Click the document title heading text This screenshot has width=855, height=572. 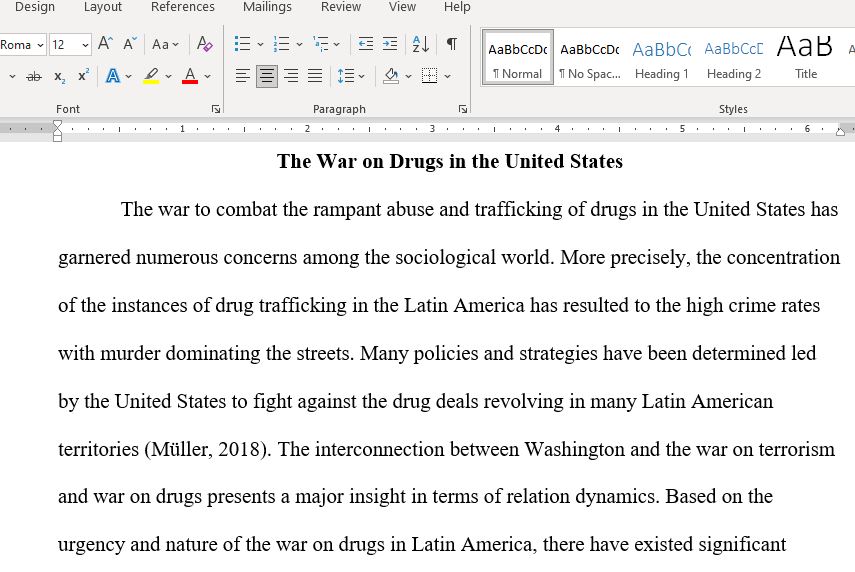(450, 161)
